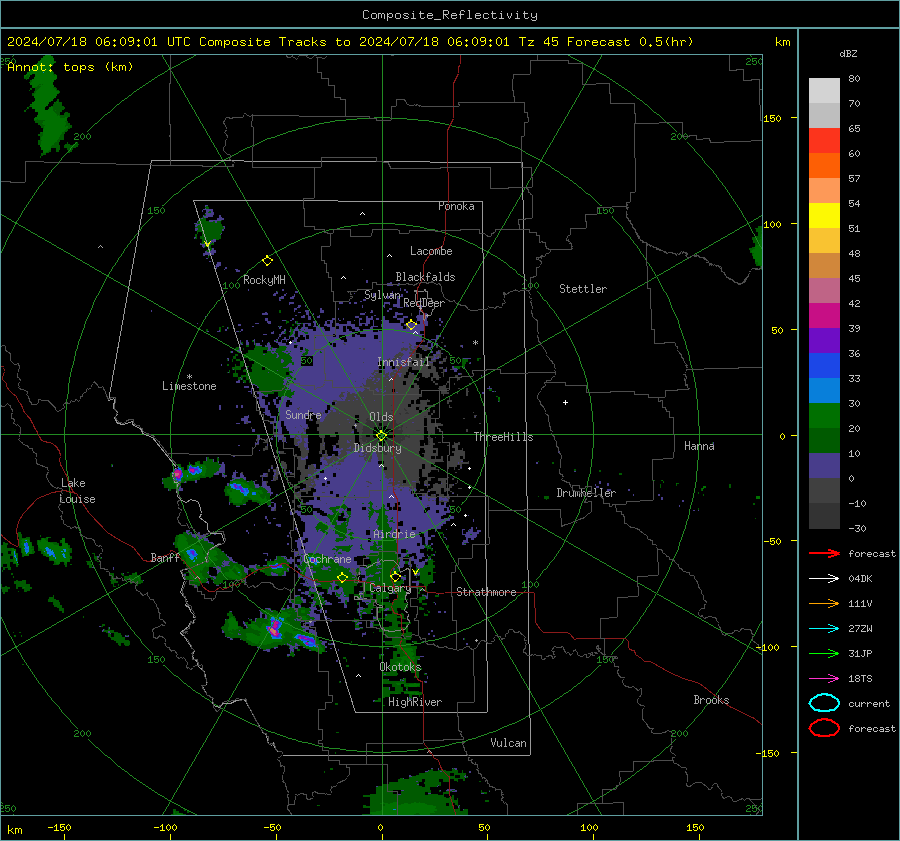
Task: Click the Lacombe town label
Action: (431, 251)
